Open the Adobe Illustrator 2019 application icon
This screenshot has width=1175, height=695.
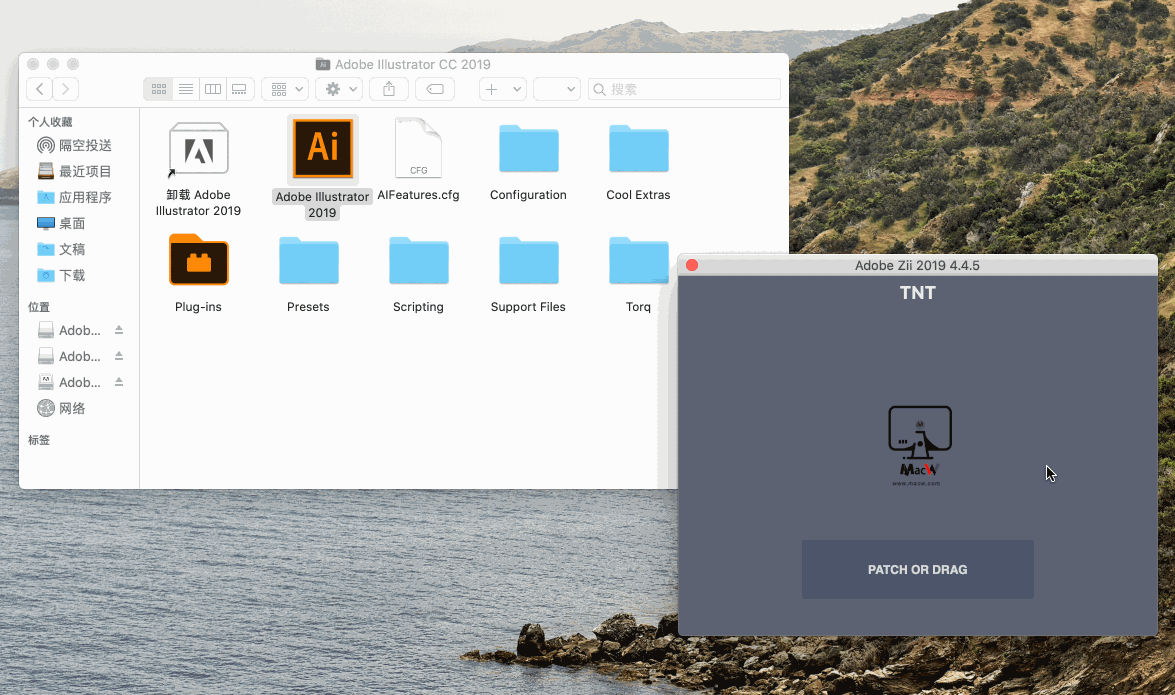(322, 148)
